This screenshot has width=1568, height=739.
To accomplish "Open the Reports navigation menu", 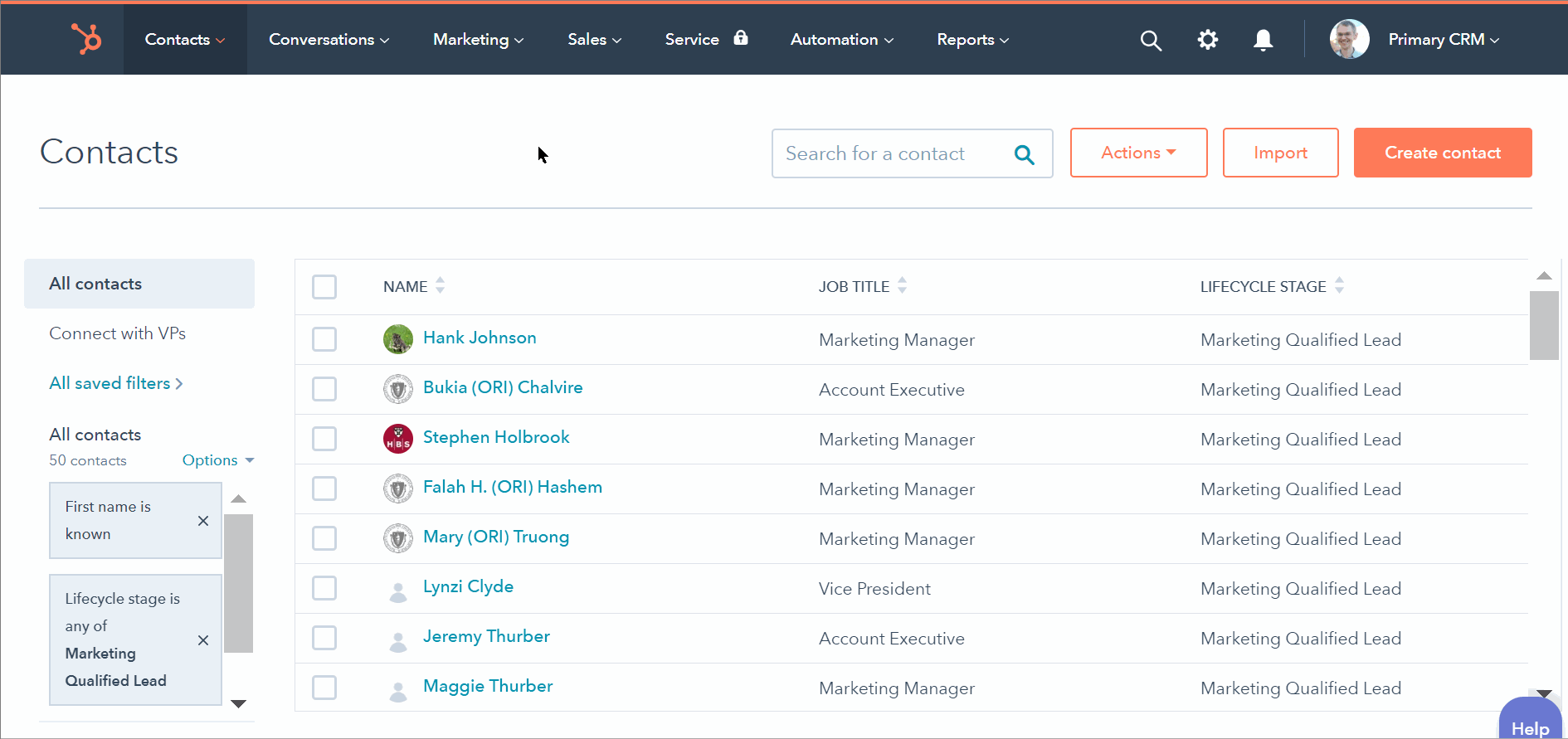I will 972,40.
